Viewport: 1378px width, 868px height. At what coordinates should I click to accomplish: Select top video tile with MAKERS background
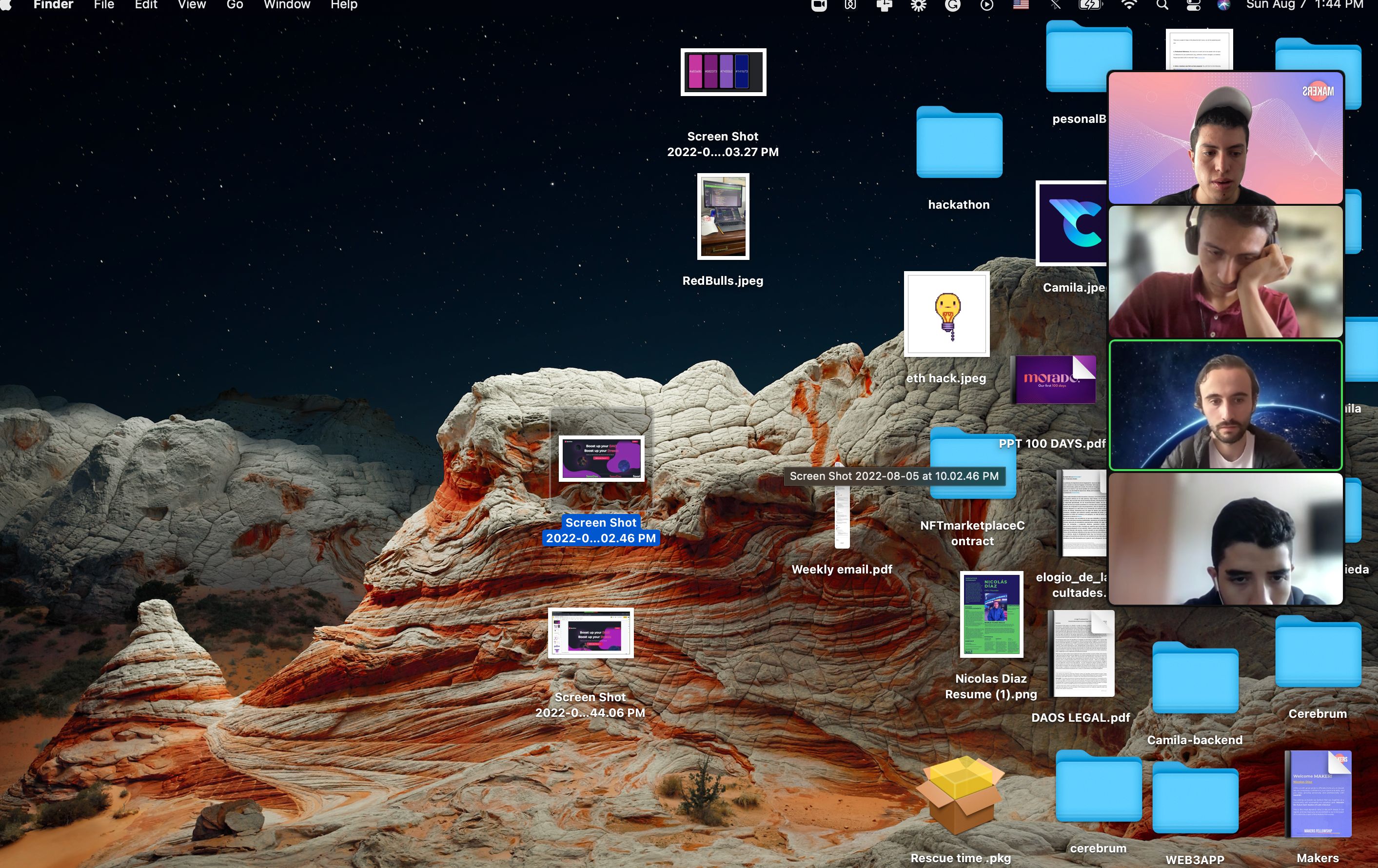tap(1225, 138)
